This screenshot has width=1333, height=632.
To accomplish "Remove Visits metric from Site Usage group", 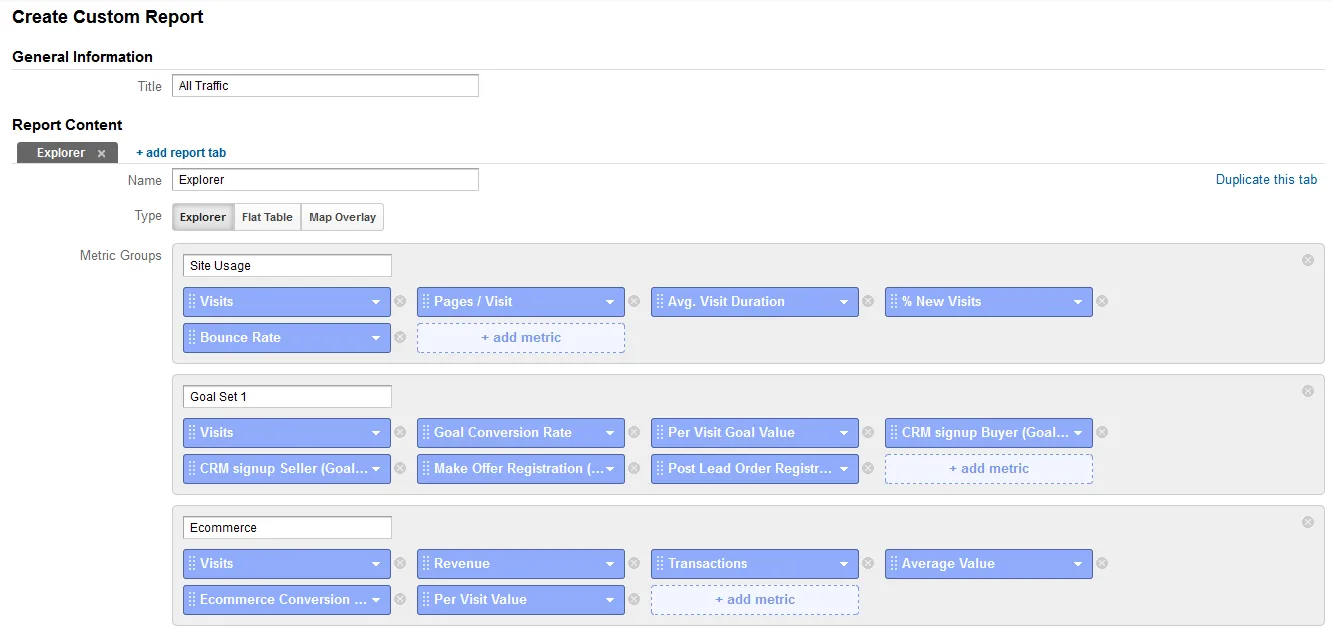I will tap(400, 301).
